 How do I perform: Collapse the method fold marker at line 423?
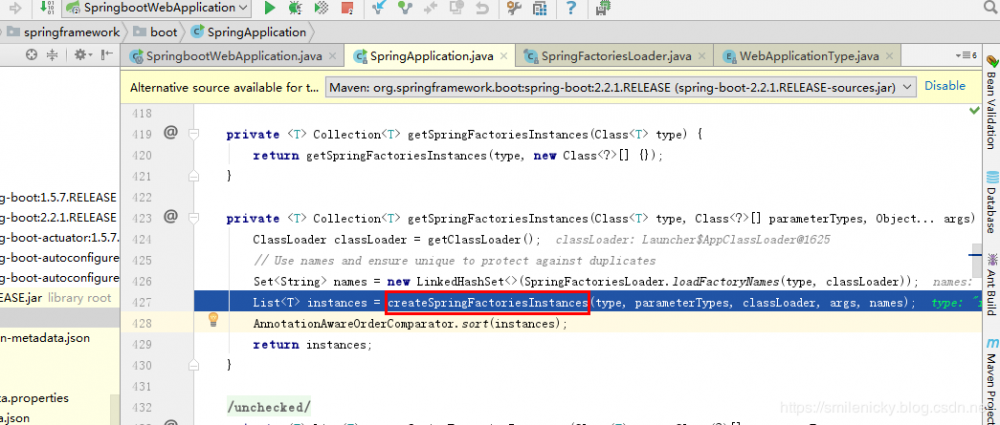tap(194, 218)
